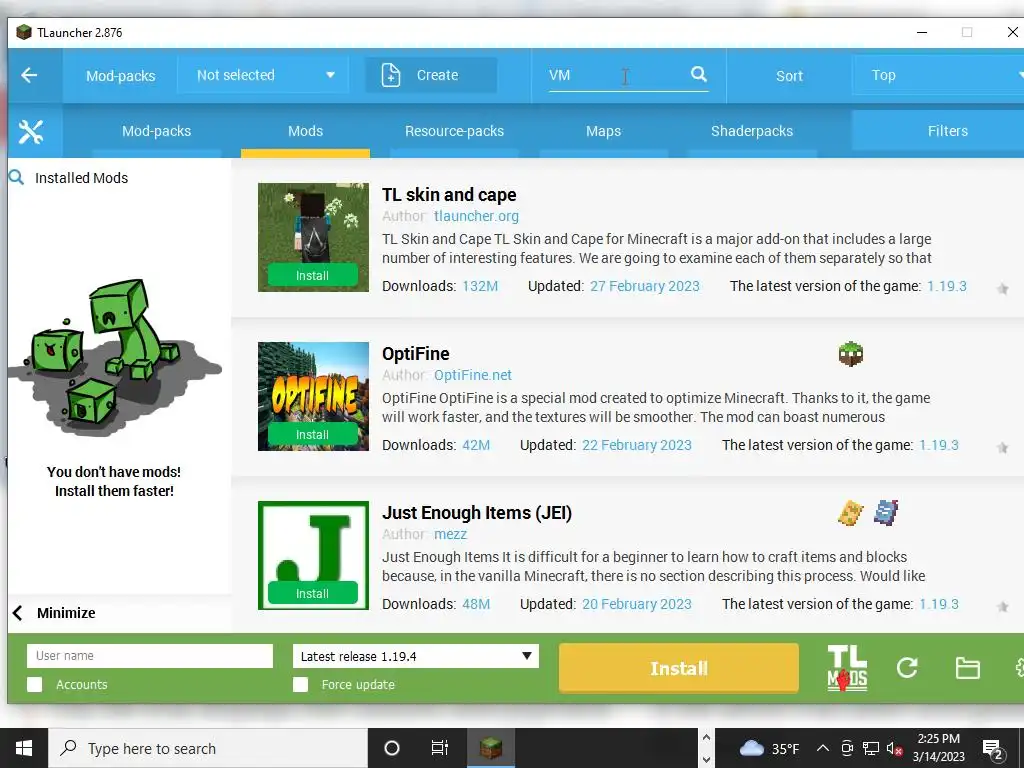The width and height of the screenshot is (1024, 768).
Task: Open the Shaderpacks tab
Action: click(752, 131)
